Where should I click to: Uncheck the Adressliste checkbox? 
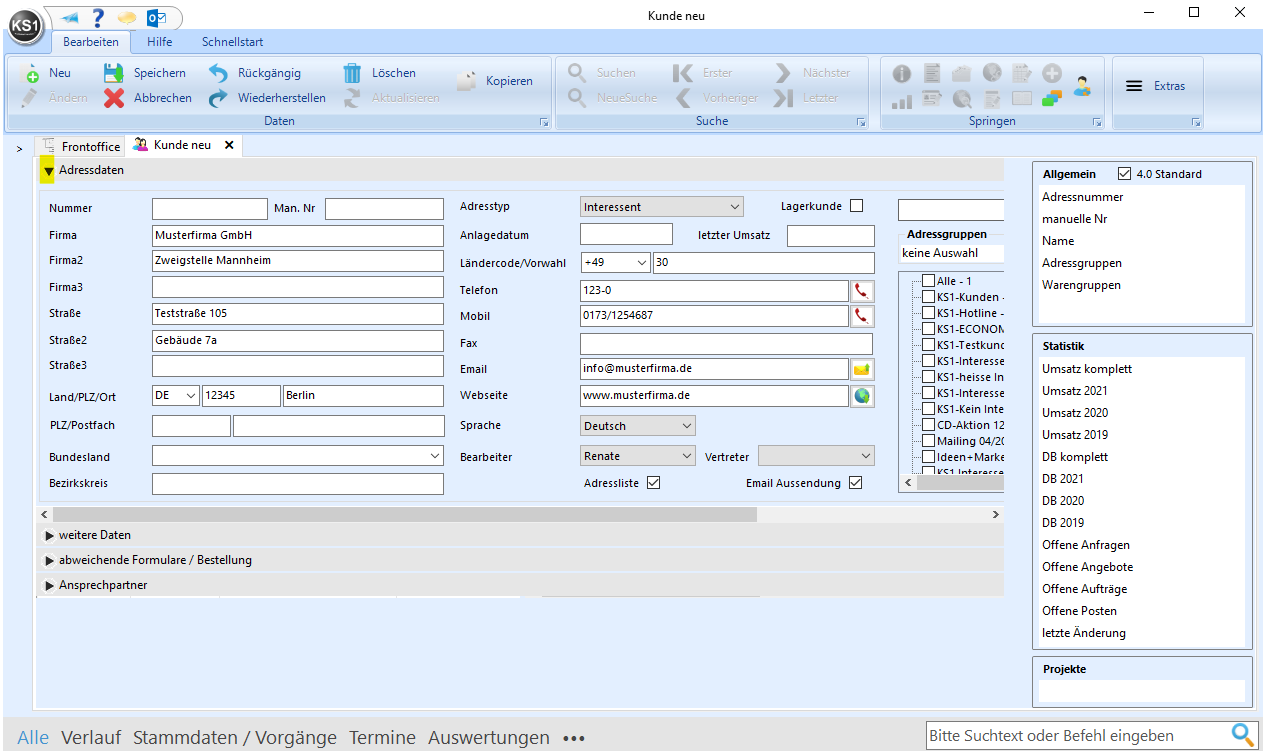(654, 483)
